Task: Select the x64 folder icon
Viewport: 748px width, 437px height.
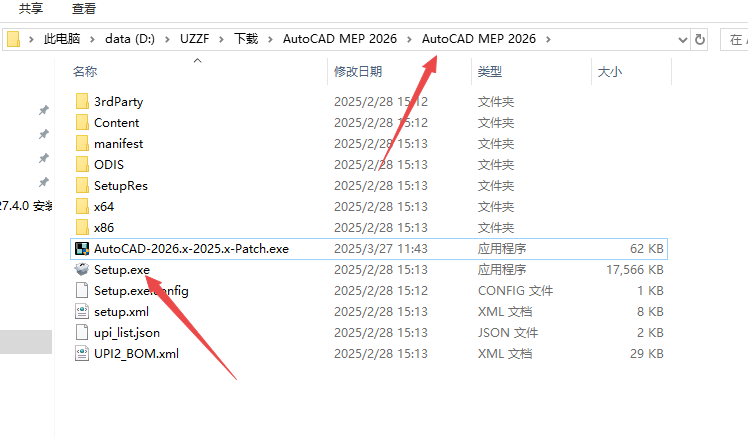Action: pos(82,206)
